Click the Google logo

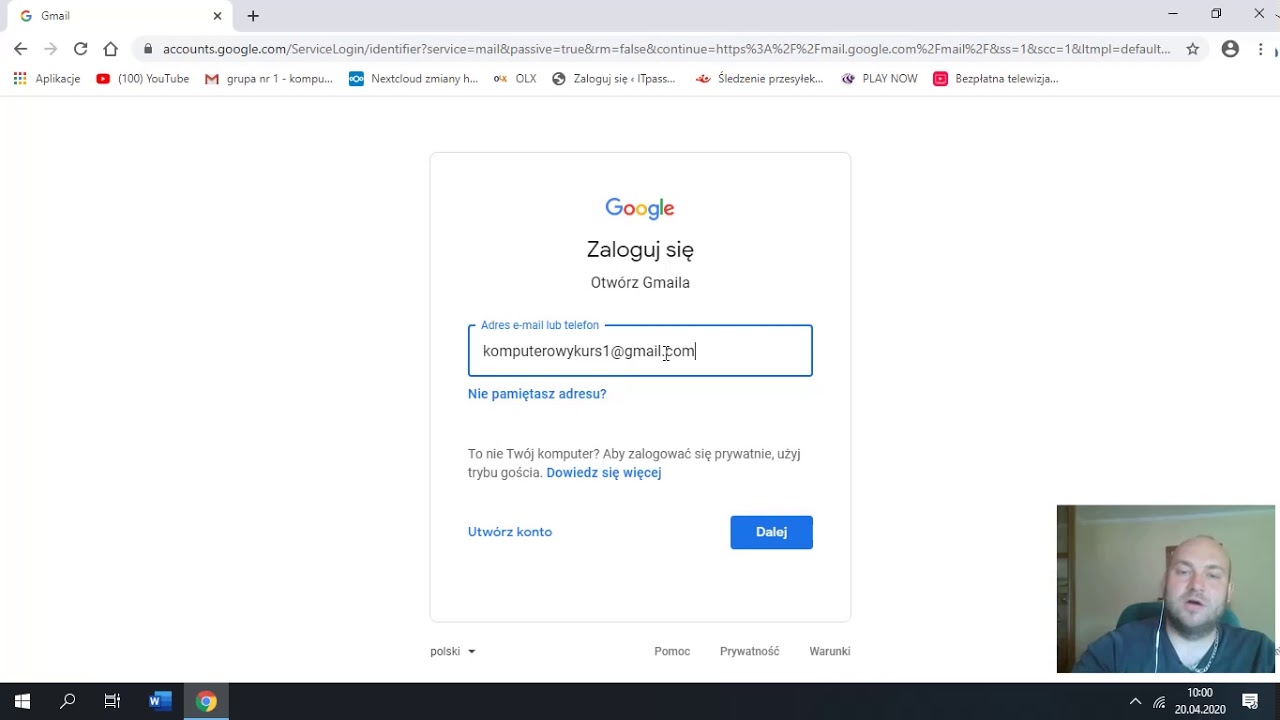tap(640, 208)
